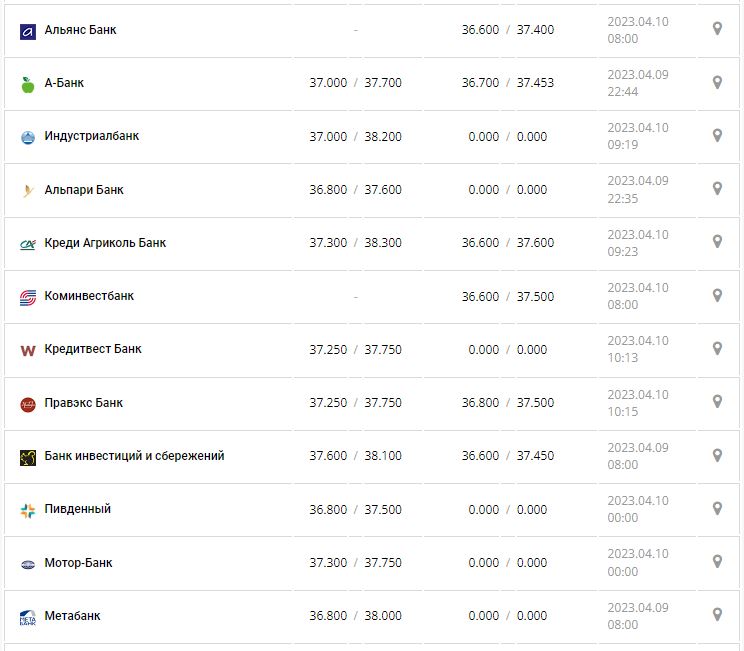
Task: Open Креди Агриколь Банк map marker
Action: pyautogui.click(x=717, y=241)
